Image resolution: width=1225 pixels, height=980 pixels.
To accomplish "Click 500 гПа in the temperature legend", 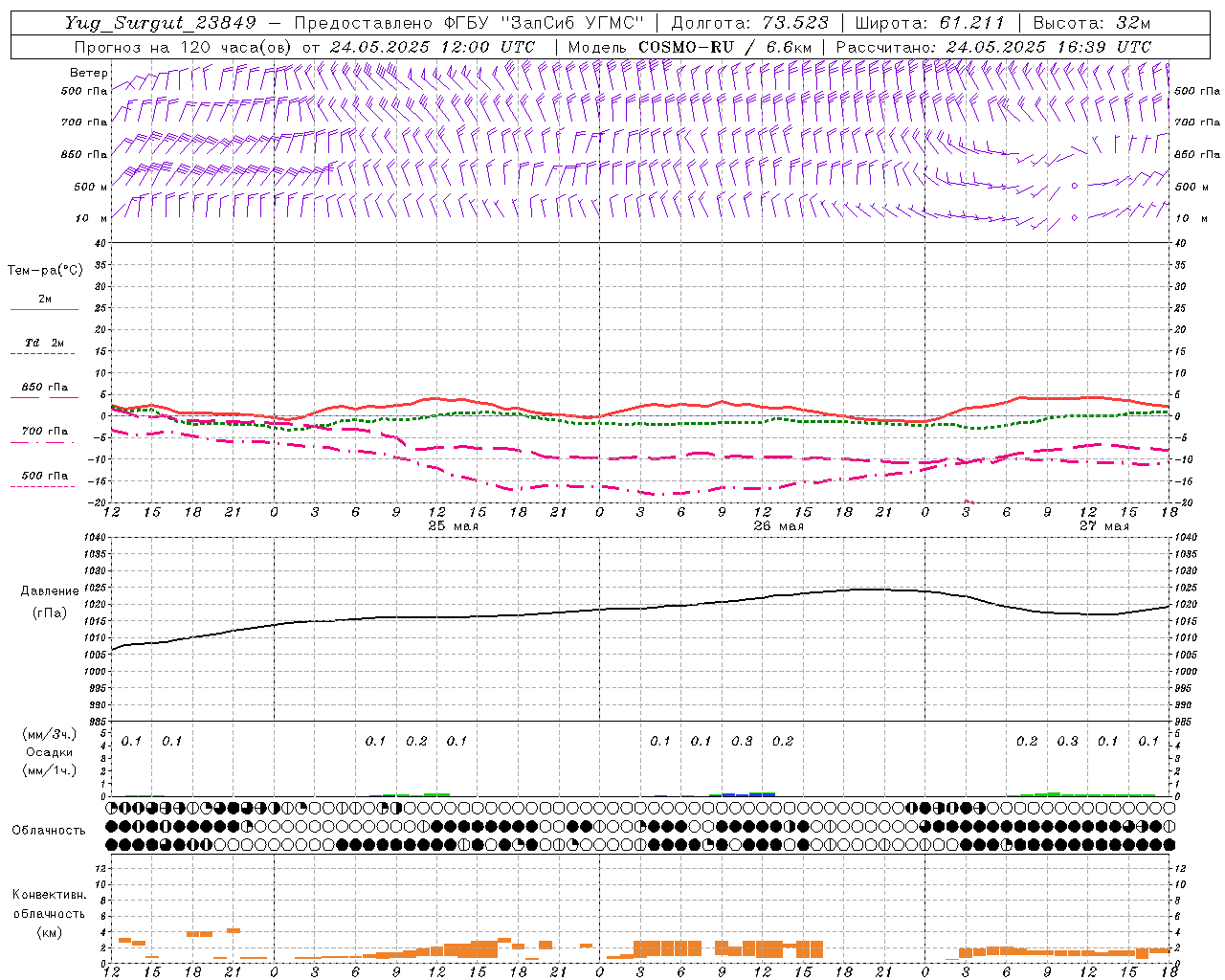I will (x=44, y=476).
